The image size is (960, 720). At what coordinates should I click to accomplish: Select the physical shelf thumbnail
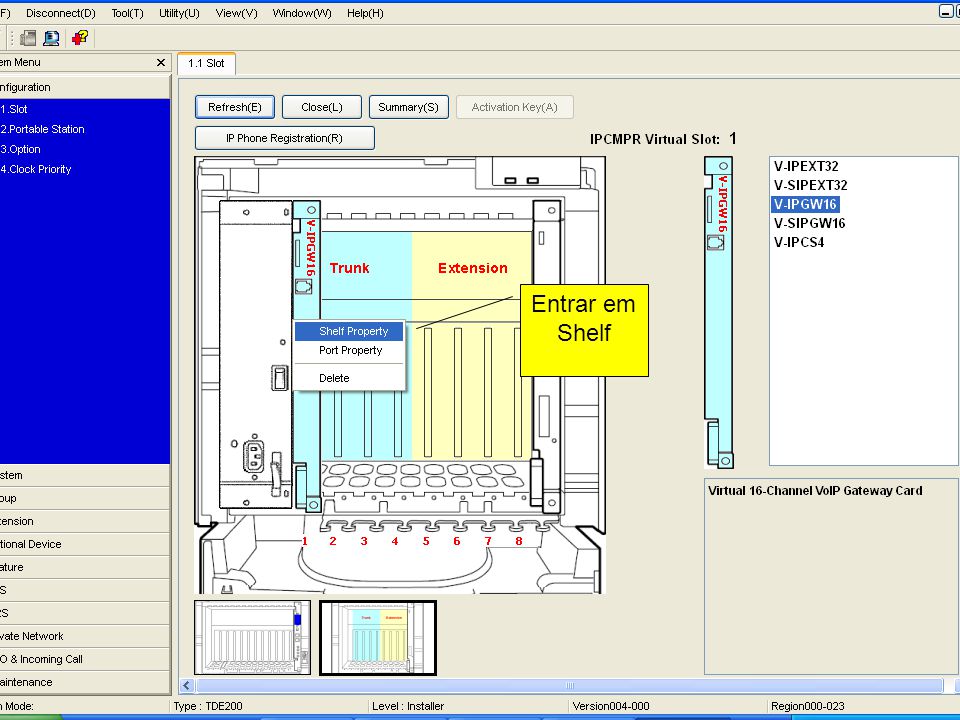[252, 637]
